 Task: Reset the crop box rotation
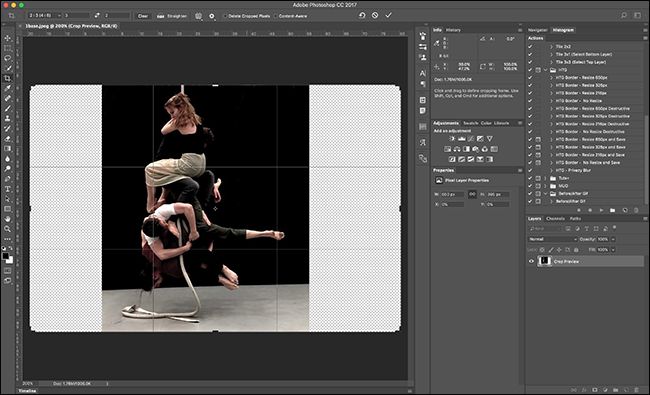(x=362, y=15)
